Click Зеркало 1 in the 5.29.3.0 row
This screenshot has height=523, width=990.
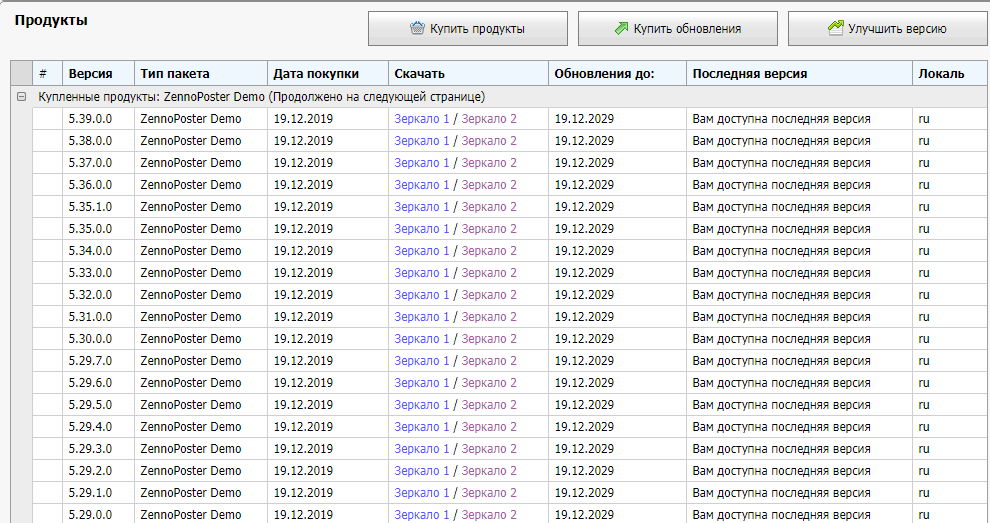(422, 448)
